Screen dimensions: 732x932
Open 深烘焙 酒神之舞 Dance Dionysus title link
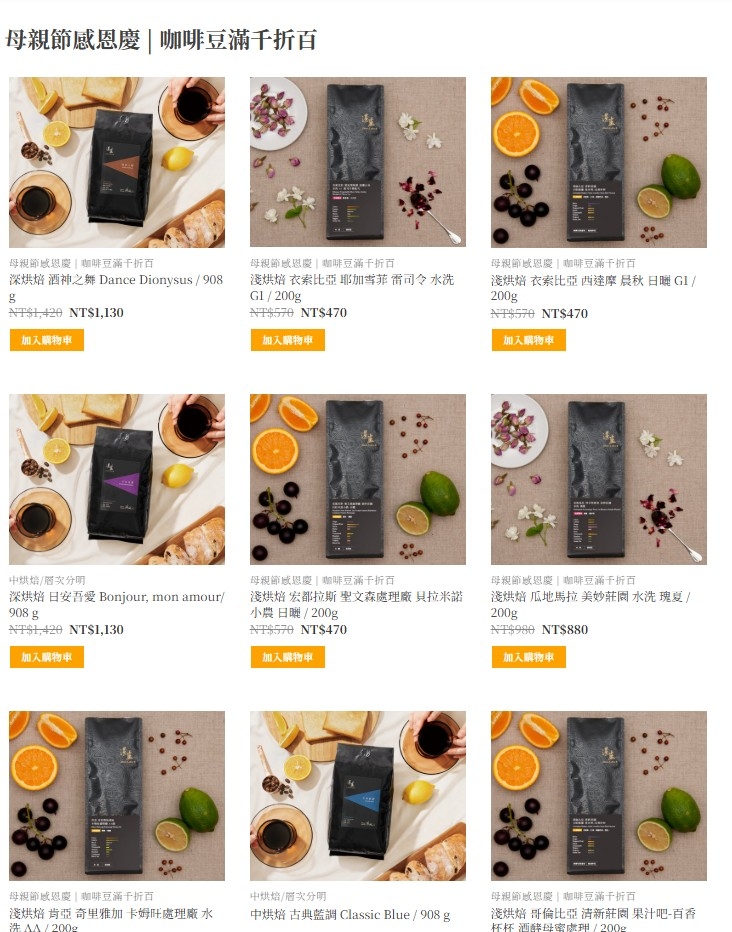[x=116, y=288]
